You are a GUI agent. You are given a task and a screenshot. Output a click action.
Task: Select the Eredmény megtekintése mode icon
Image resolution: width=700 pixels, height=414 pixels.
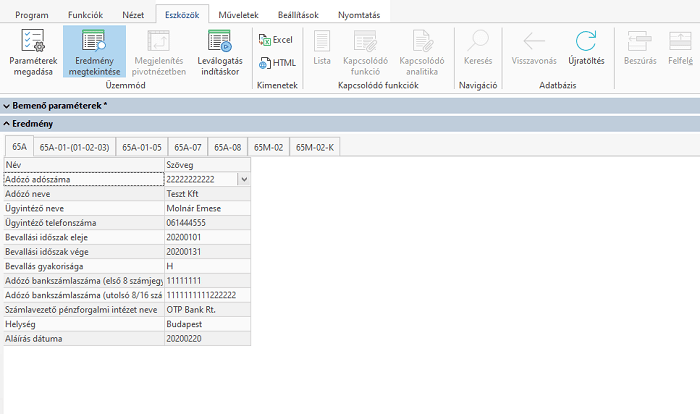(x=94, y=42)
